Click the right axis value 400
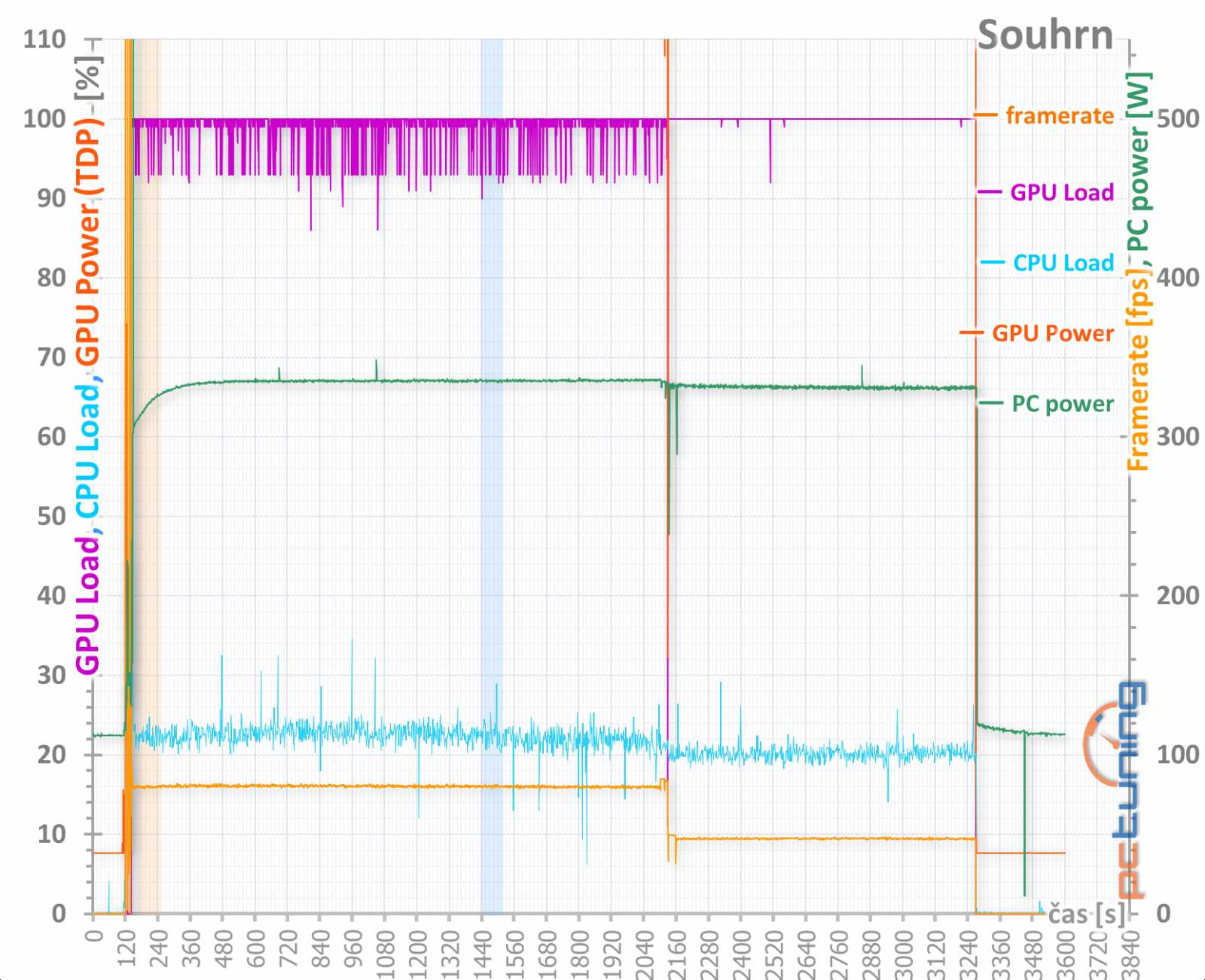This screenshot has height=980, width=1205. click(x=1177, y=277)
